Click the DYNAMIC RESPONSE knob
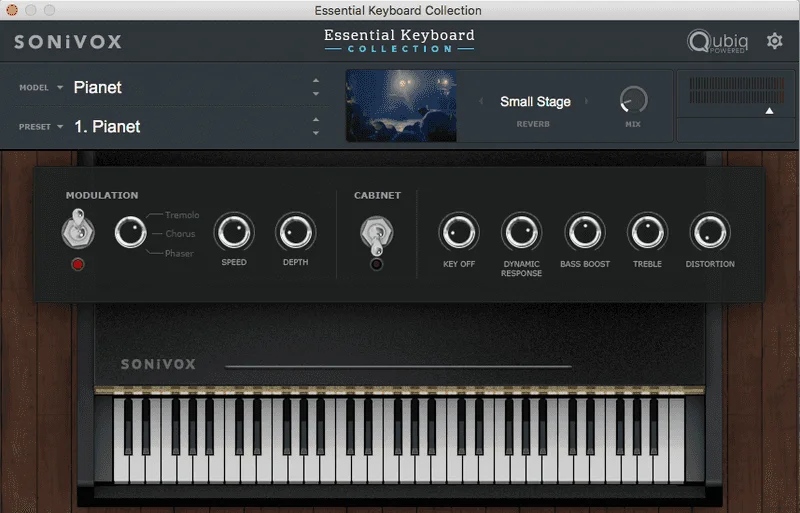 click(x=521, y=232)
